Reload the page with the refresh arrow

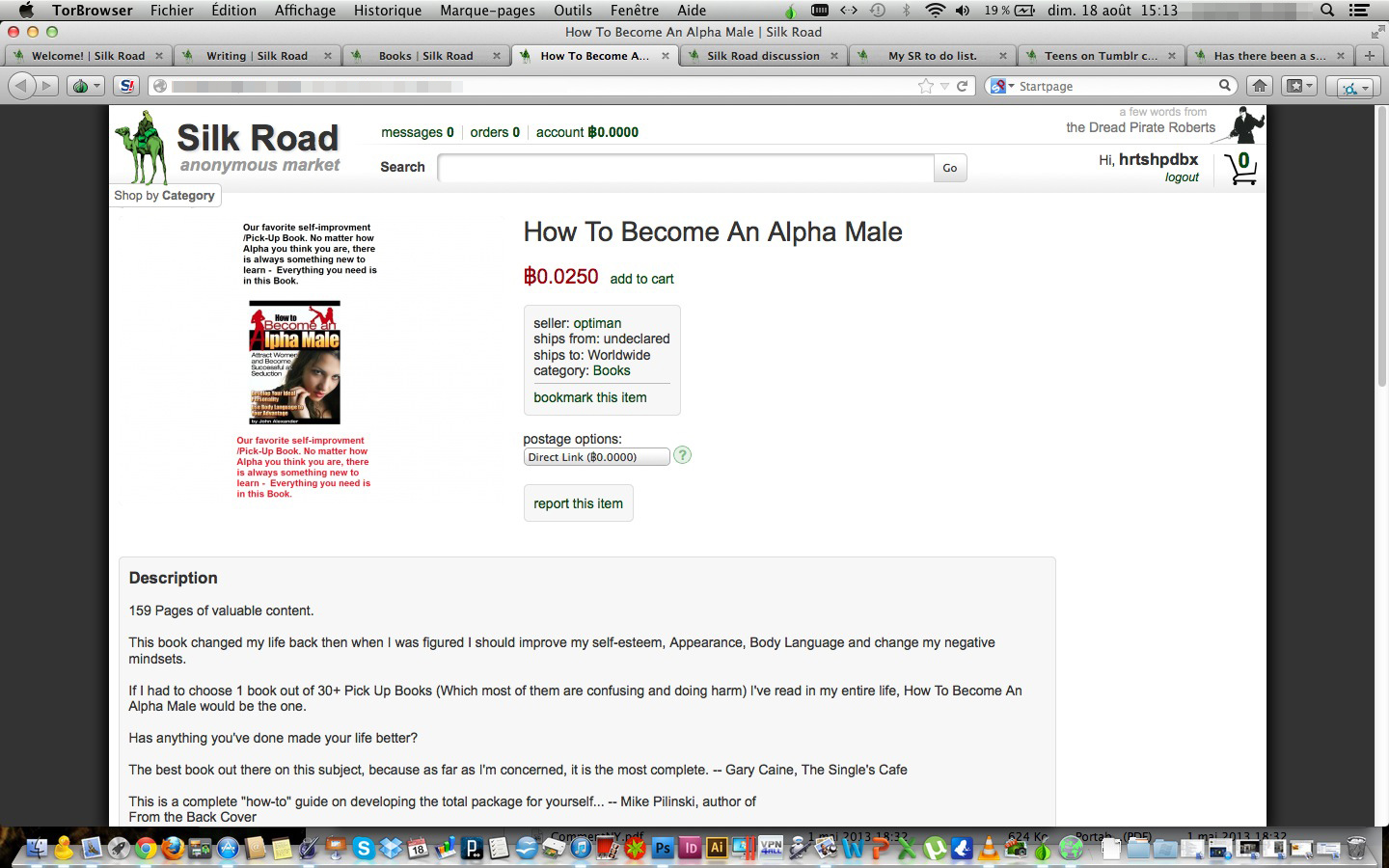click(x=962, y=86)
